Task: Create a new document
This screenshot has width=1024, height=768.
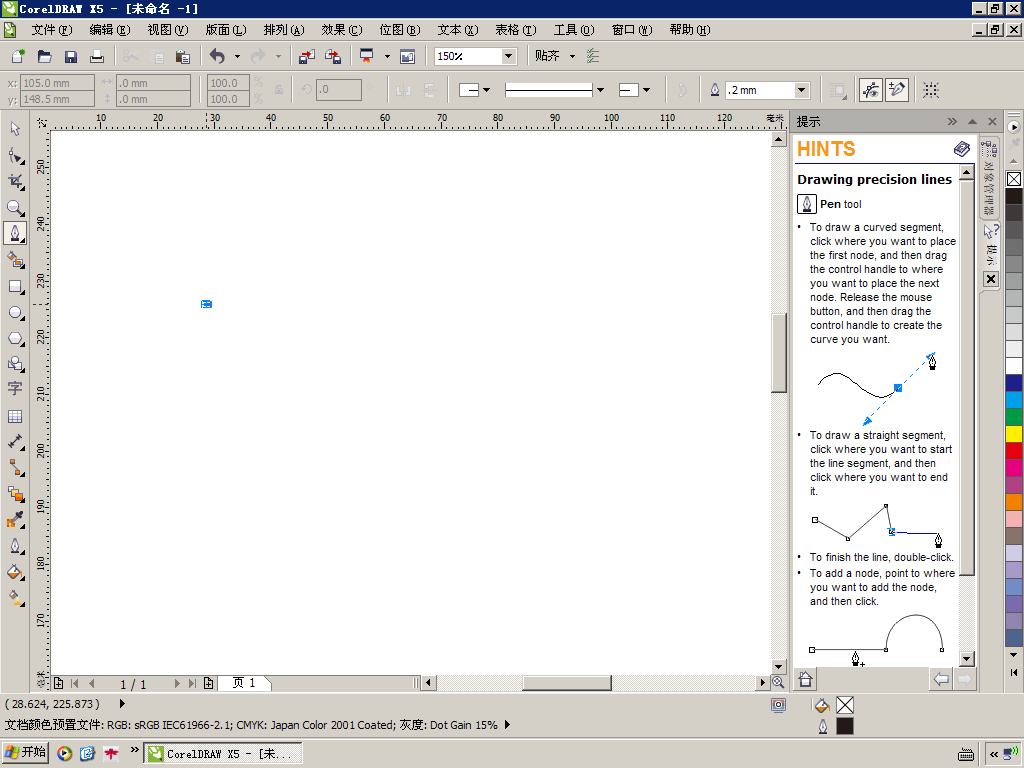Action: (x=18, y=57)
